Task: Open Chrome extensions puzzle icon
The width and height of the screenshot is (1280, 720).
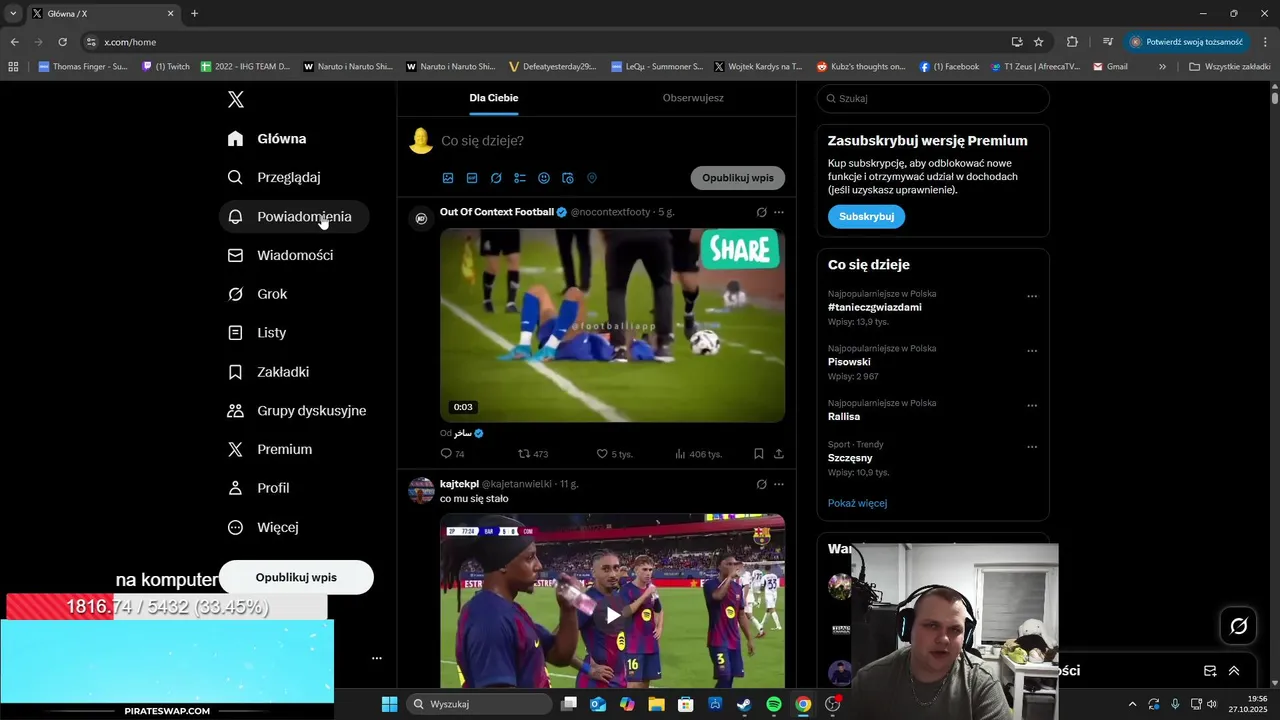Action: click(1073, 42)
